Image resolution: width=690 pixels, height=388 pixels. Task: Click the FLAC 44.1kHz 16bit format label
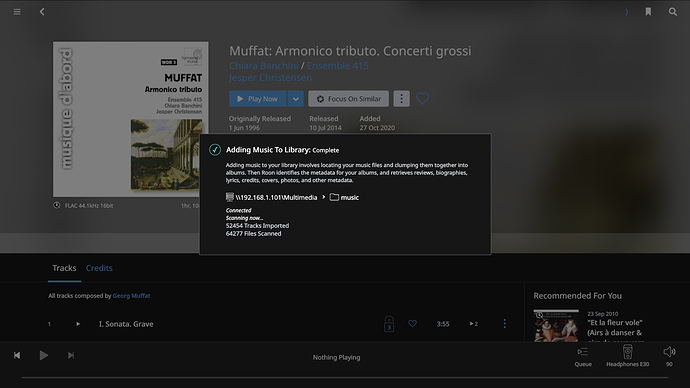coord(89,205)
